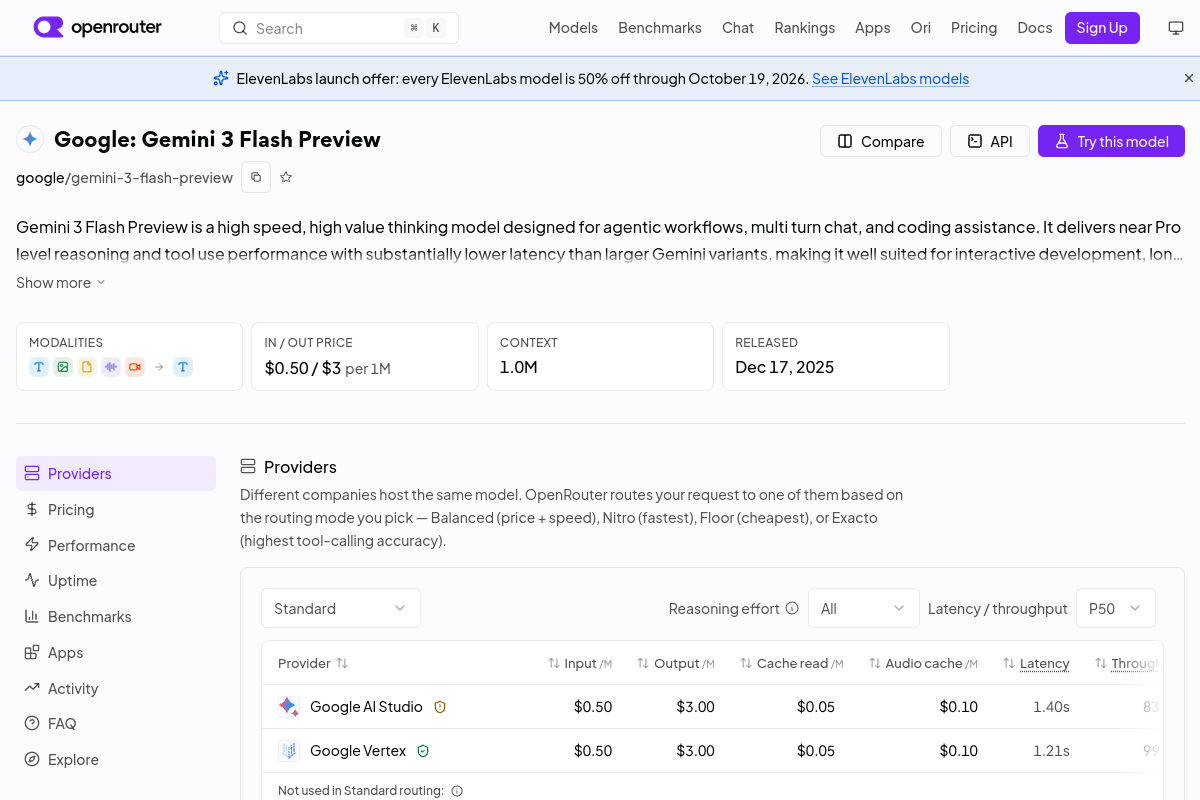Click the audio modality icon
Viewport: 1200px width, 800px height.
[x=111, y=367]
